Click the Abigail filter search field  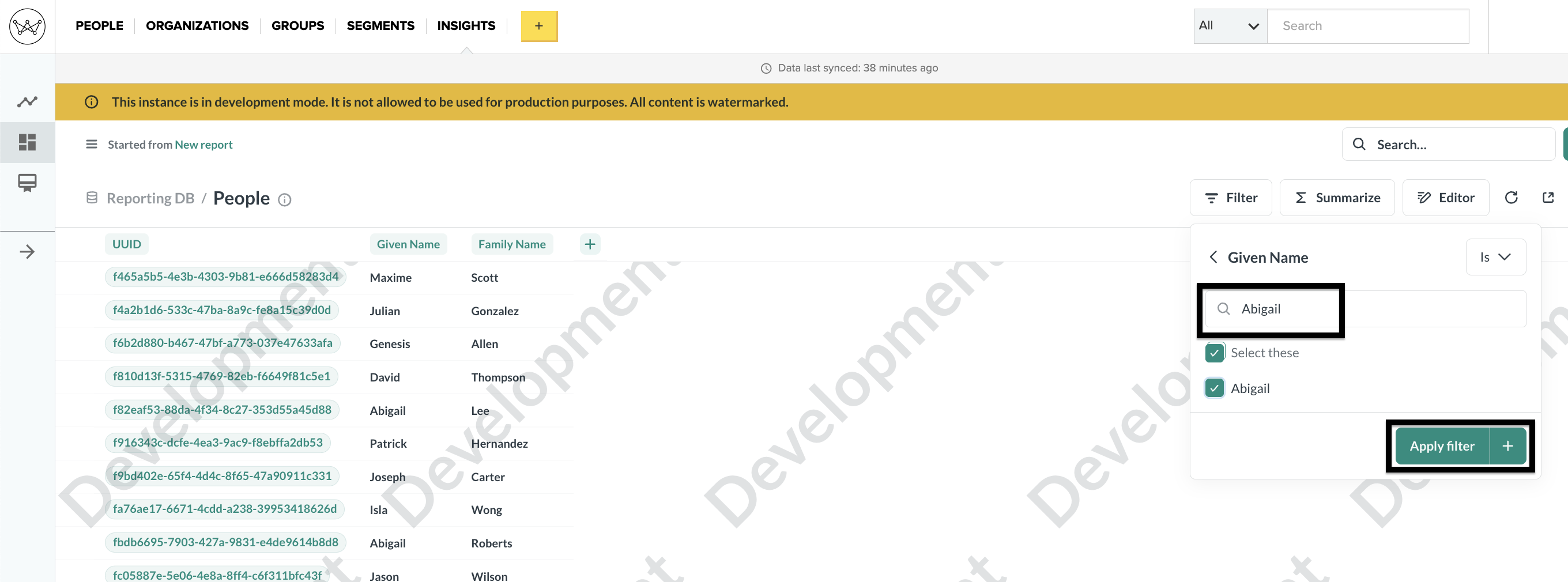(x=1365, y=309)
